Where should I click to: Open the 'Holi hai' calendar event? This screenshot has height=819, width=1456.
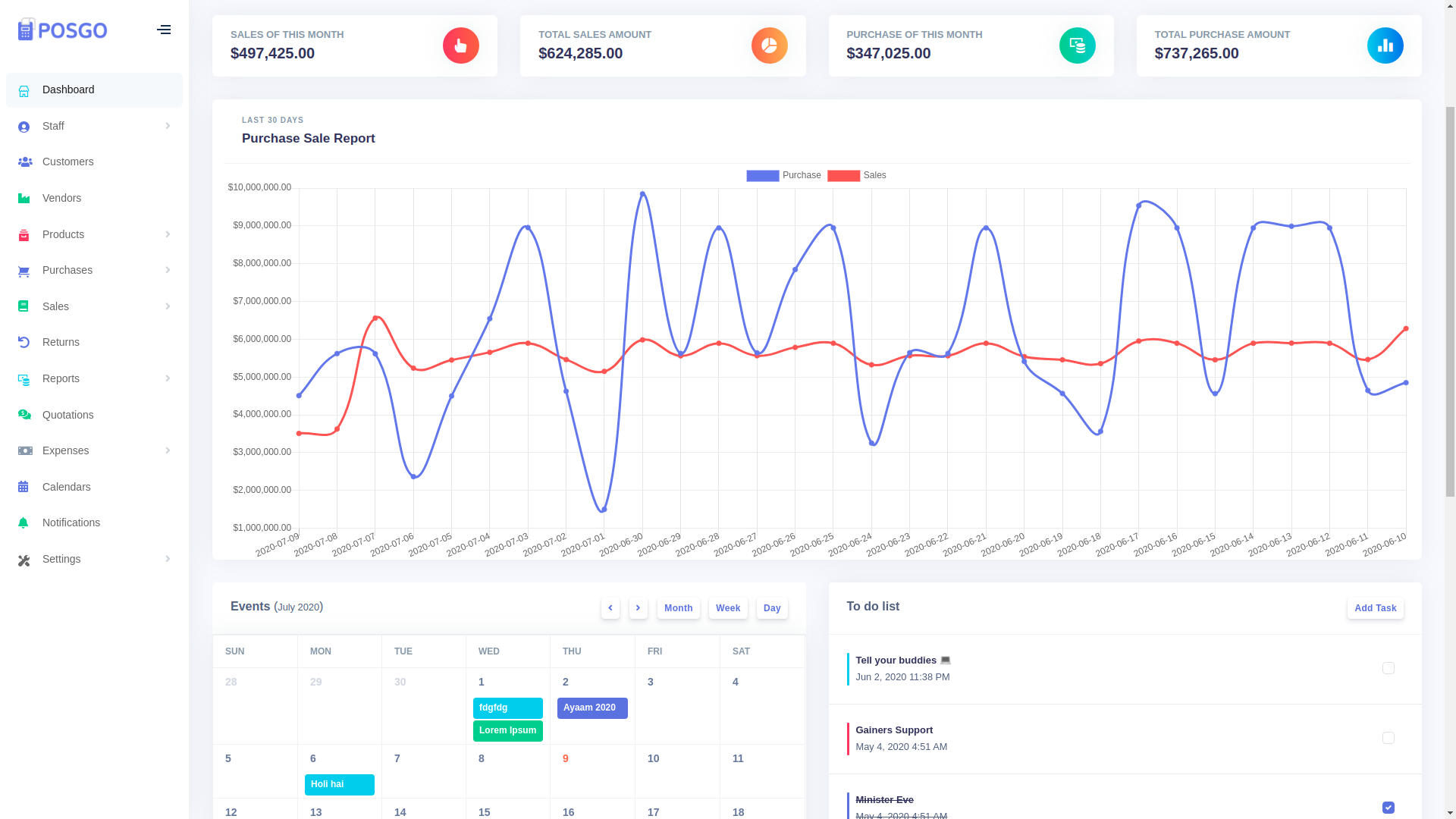340,784
